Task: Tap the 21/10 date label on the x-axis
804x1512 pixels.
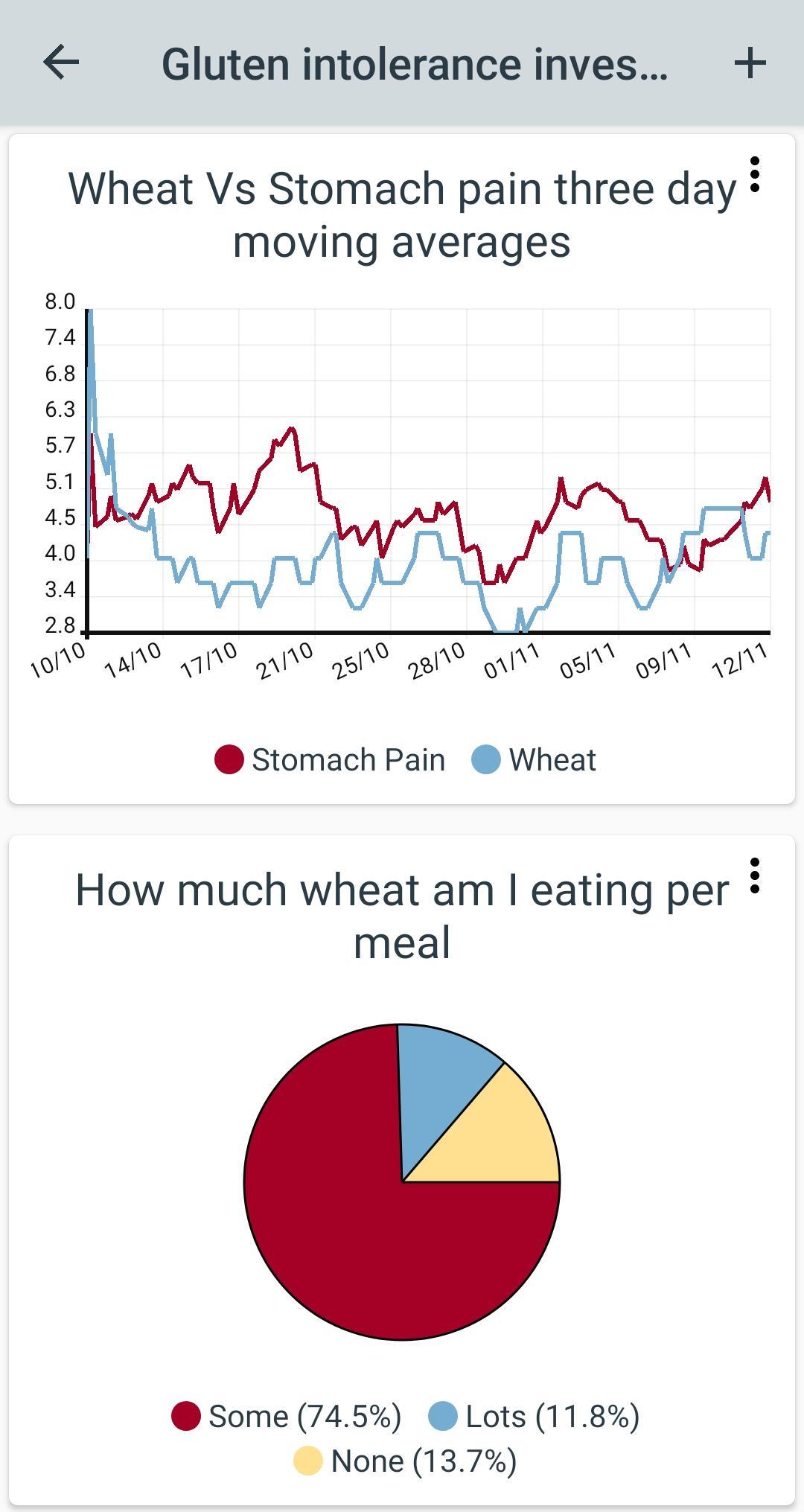Action: coord(284,662)
